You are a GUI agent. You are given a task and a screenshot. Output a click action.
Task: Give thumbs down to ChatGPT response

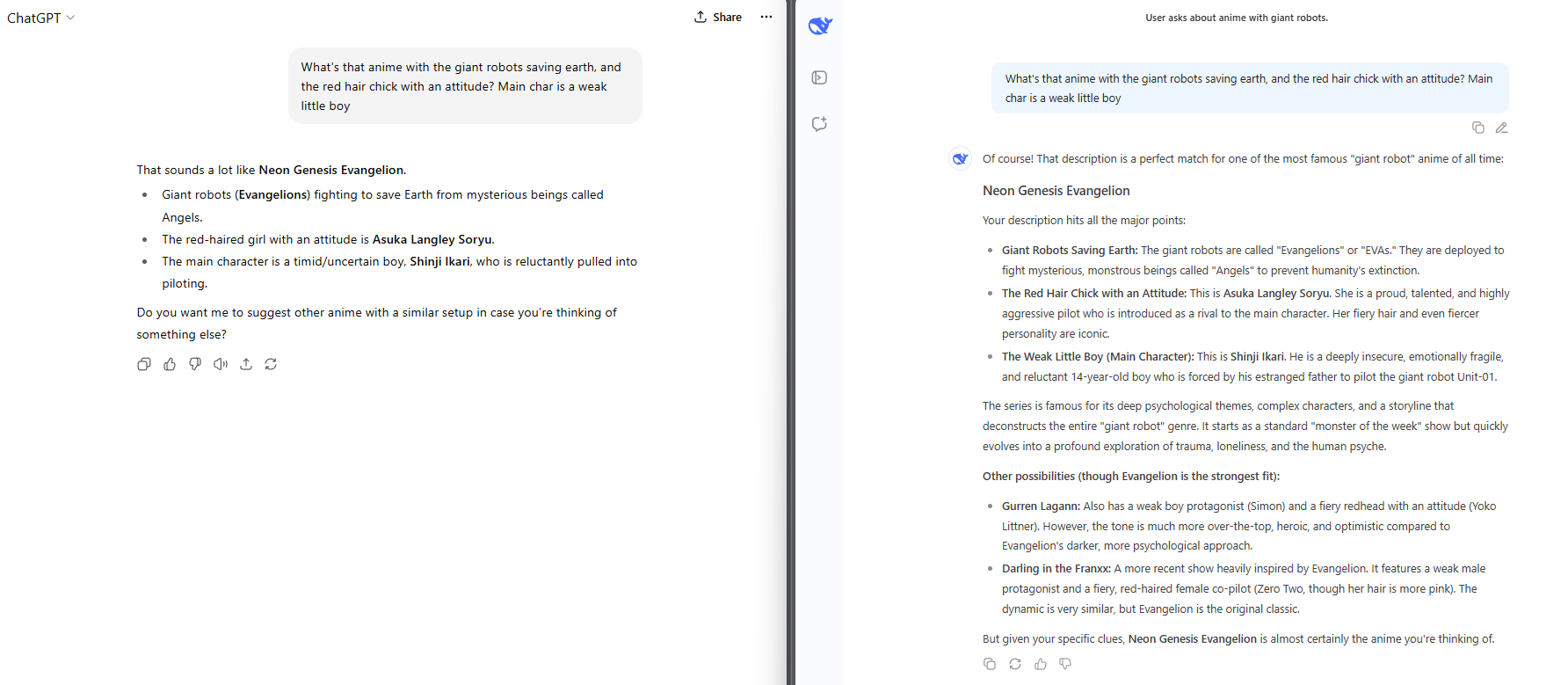tap(195, 364)
